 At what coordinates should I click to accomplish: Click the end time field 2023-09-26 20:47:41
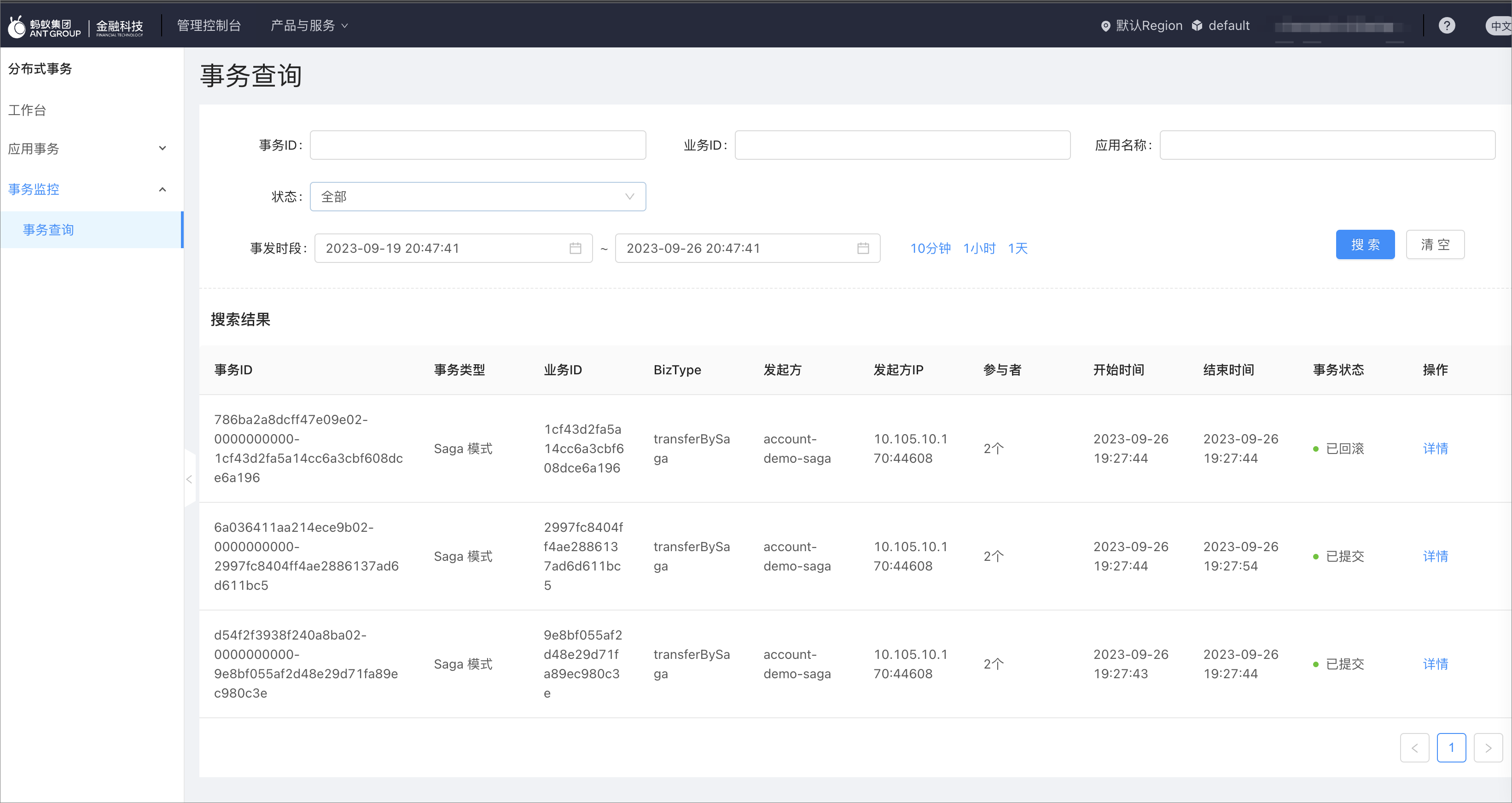(x=747, y=248)
